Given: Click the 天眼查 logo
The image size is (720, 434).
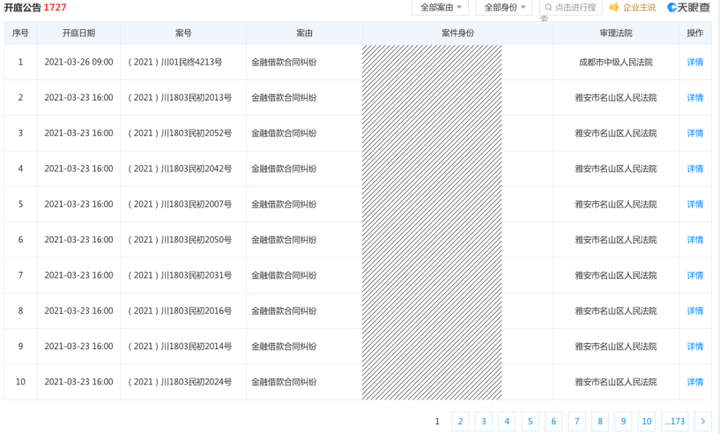Looking at the screenshot, I should tap(688, 7).
